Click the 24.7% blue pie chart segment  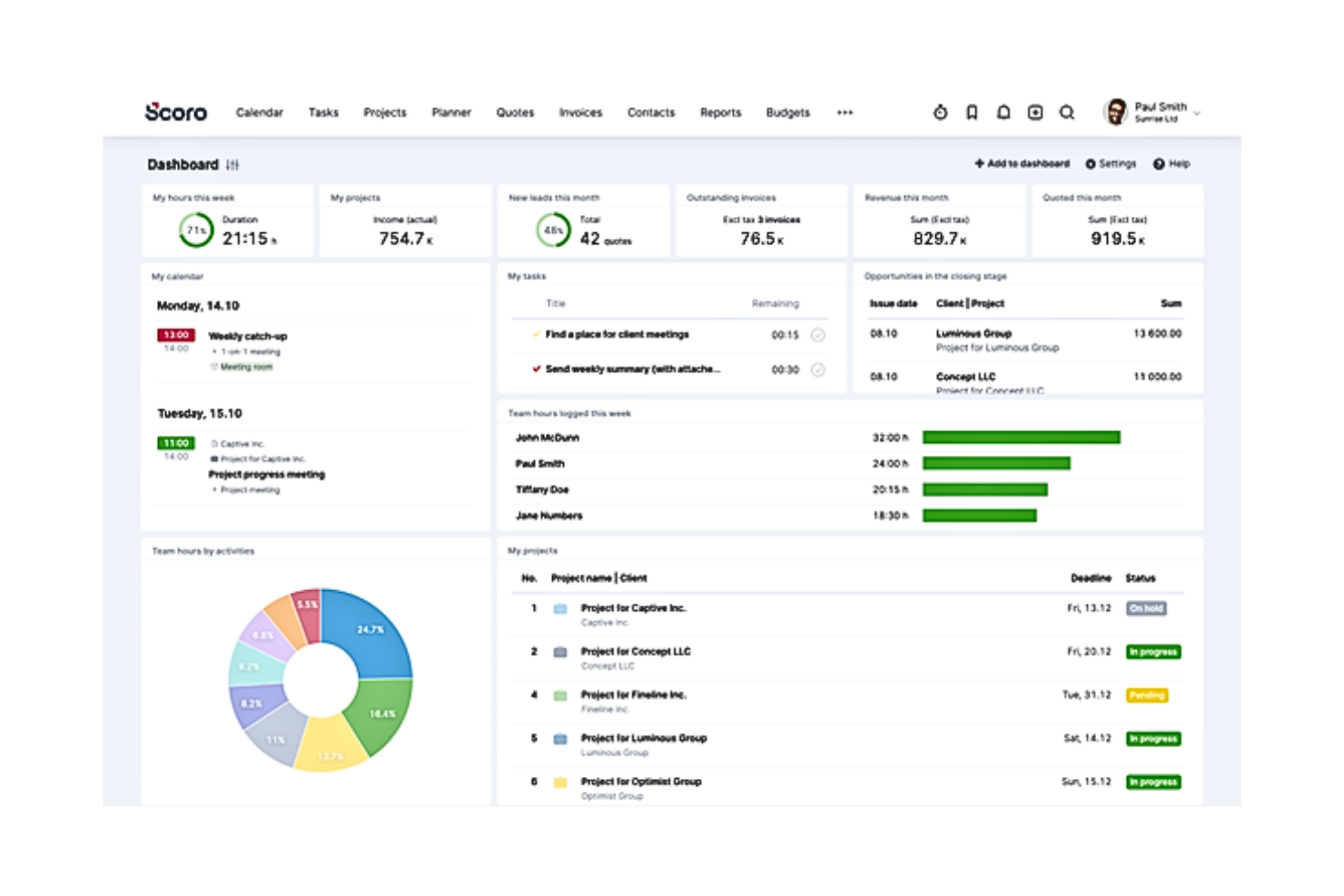(x=371, y=628)
